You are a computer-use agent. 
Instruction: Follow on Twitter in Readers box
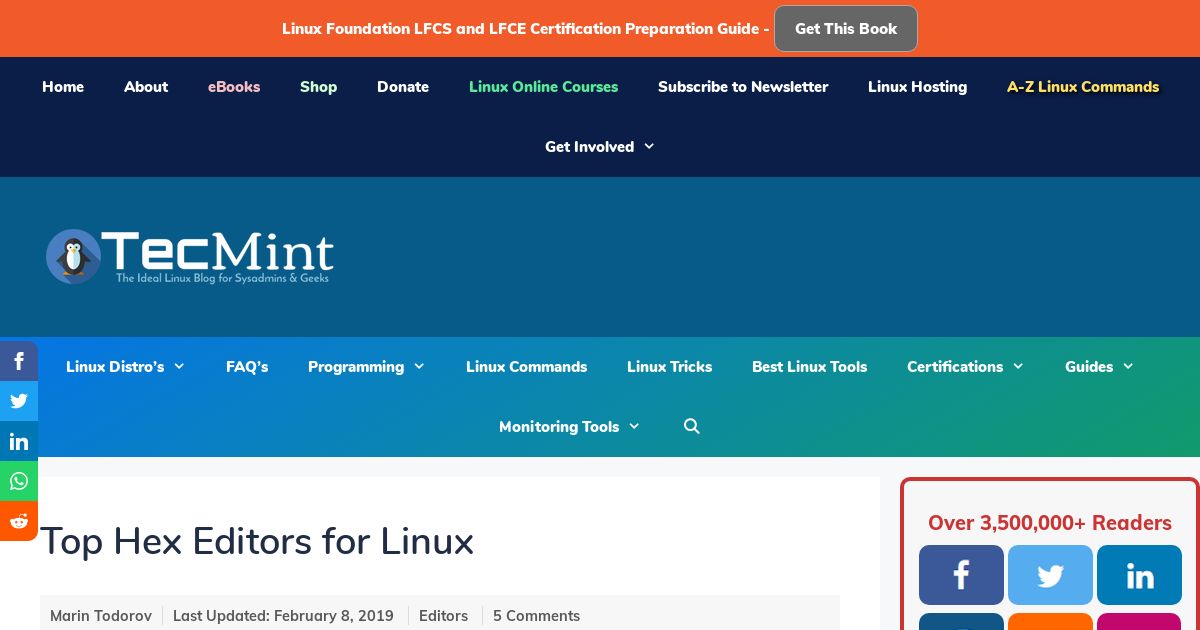(x=1050, y=575)
